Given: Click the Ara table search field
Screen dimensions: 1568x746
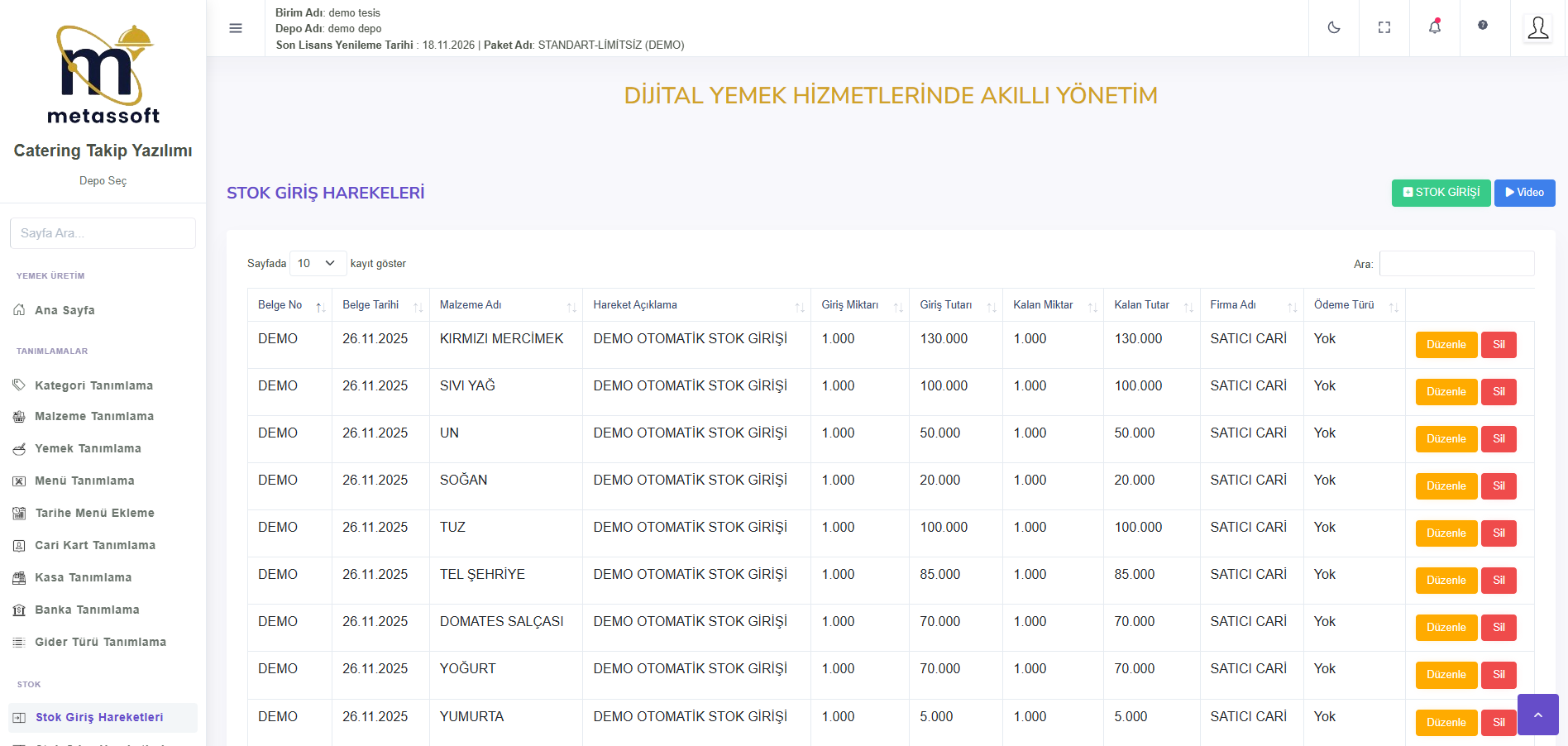Looking at the screenshot, I should click(x=1456, y=264).
